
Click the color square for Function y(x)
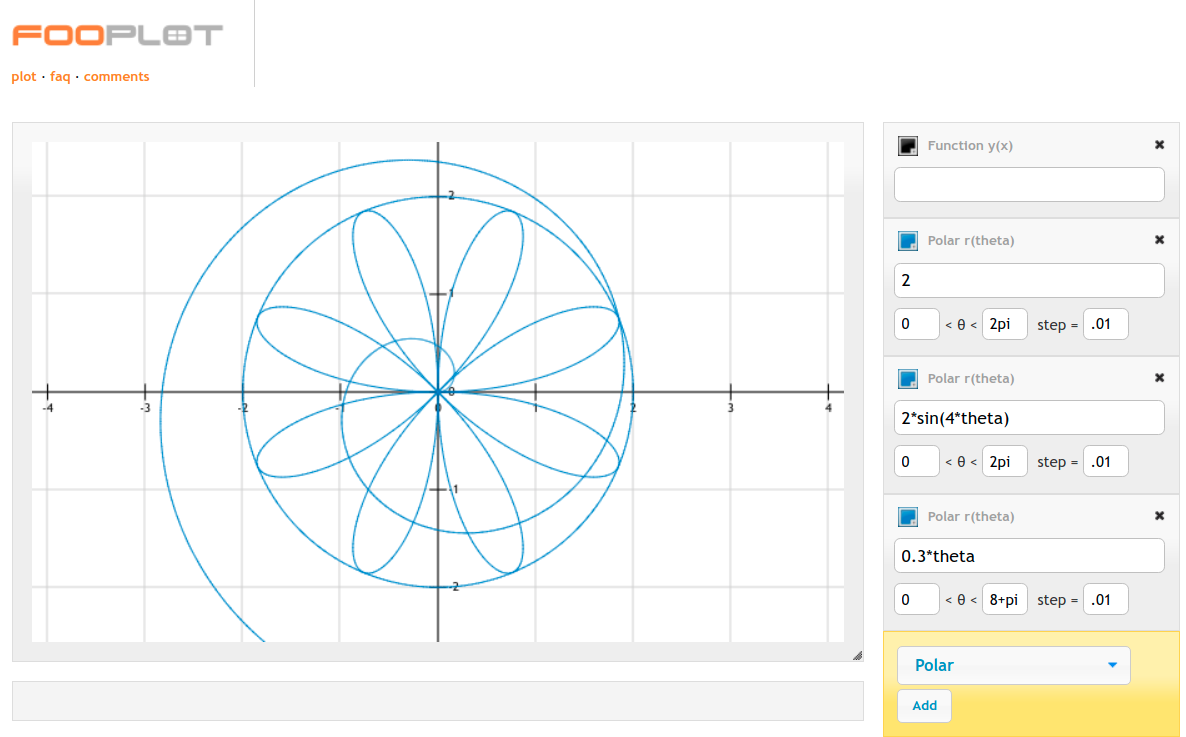click(908, 145)
